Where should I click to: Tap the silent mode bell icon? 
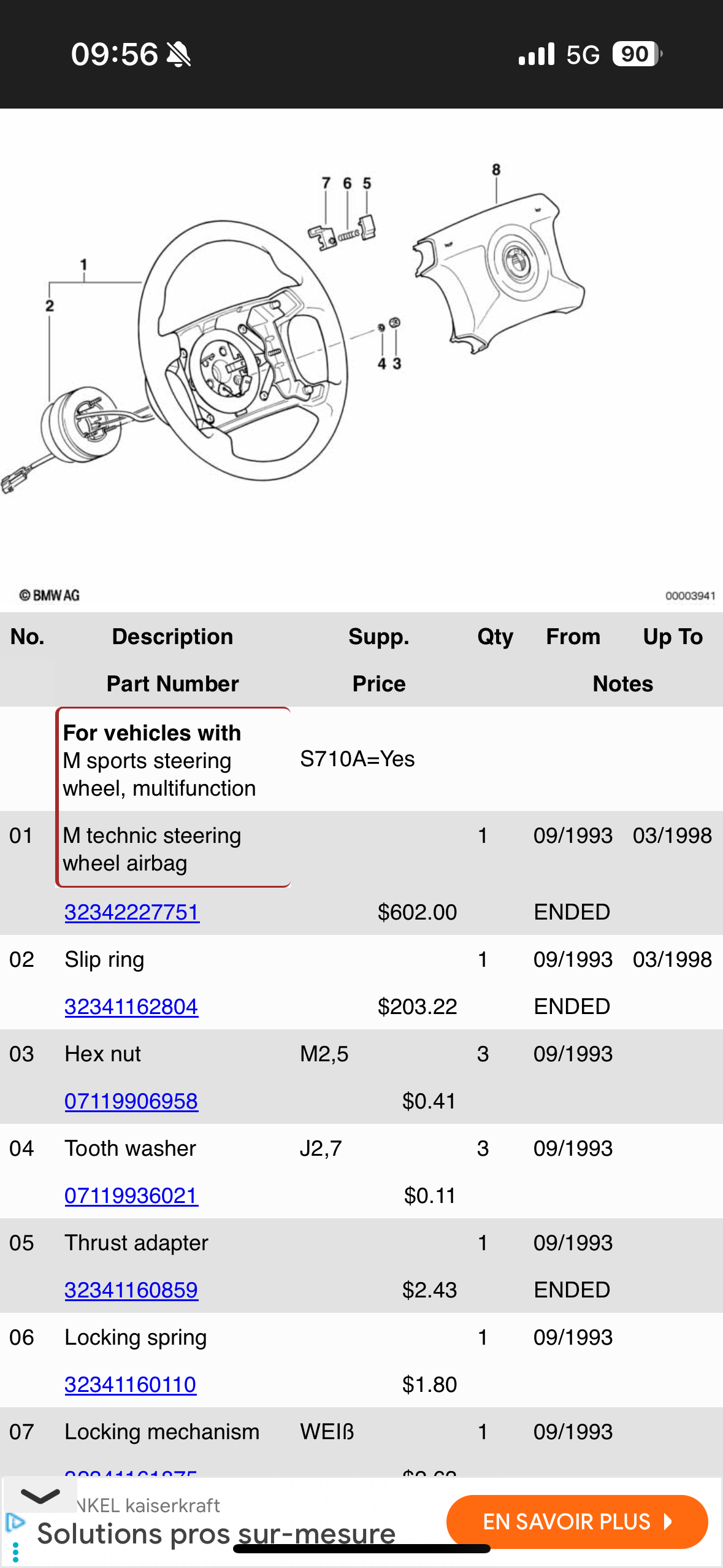click(x=179, y=55)
